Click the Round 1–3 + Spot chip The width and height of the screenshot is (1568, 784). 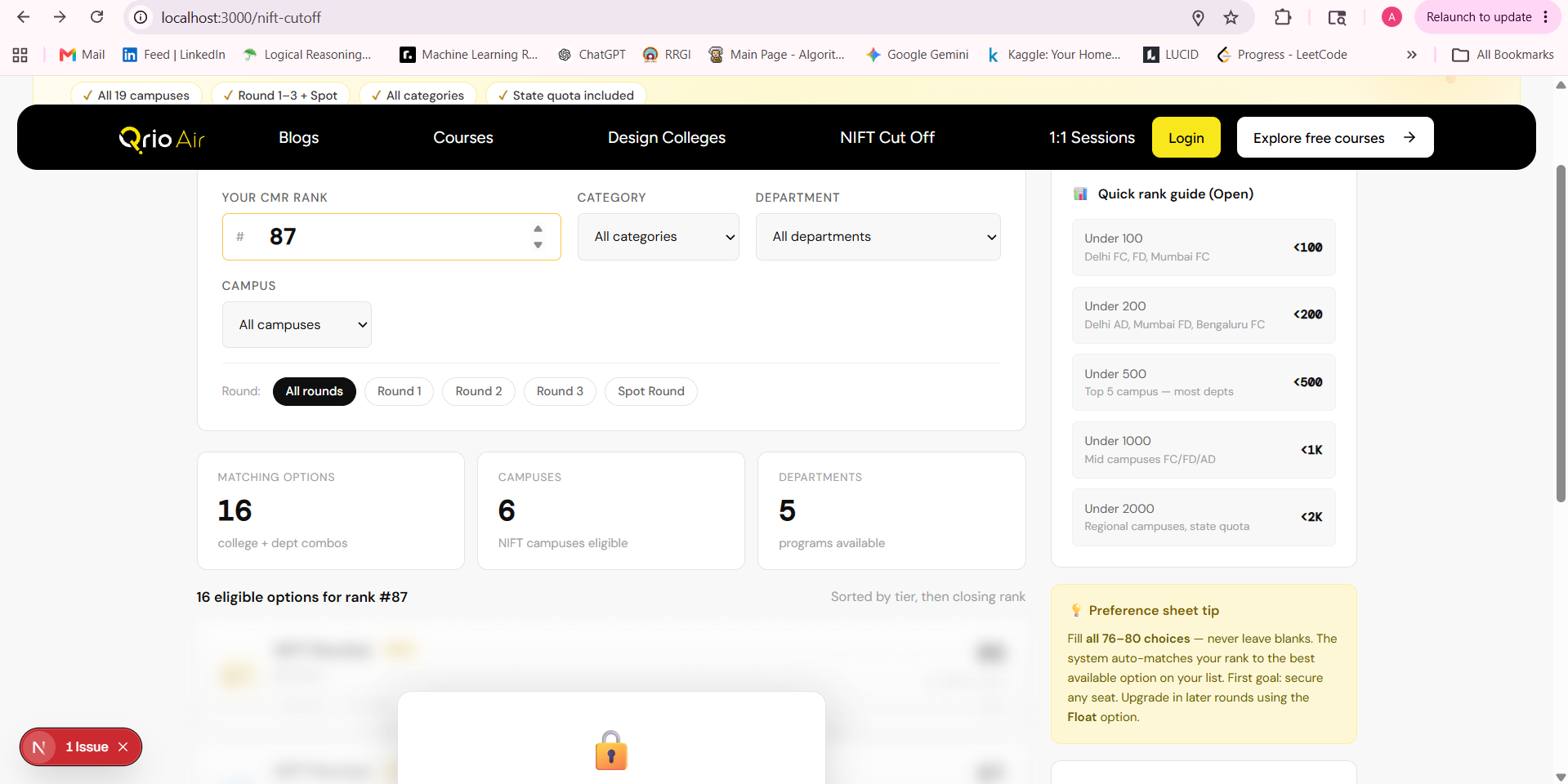(x=280, y=95)
